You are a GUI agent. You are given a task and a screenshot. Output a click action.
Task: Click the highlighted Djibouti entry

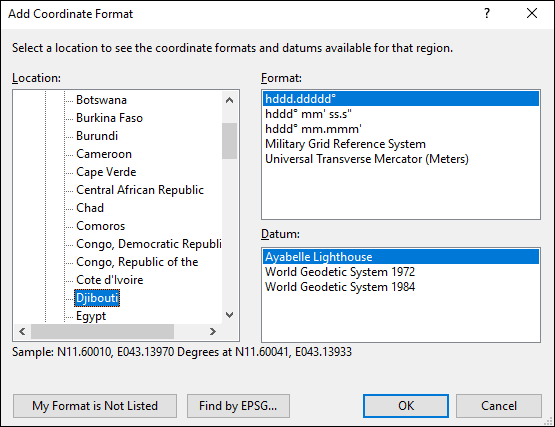tap(97, 298)
